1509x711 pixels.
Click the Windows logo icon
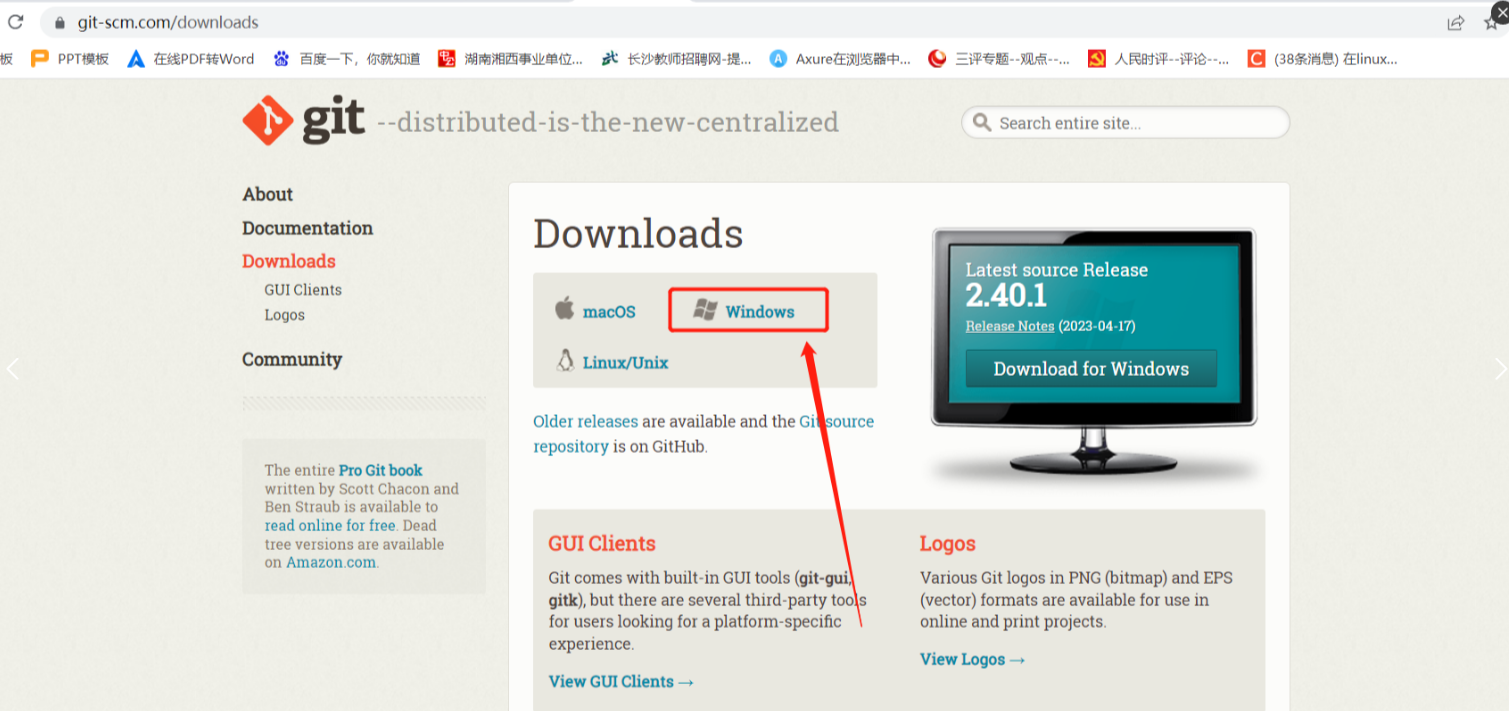(x=705, y=310)
